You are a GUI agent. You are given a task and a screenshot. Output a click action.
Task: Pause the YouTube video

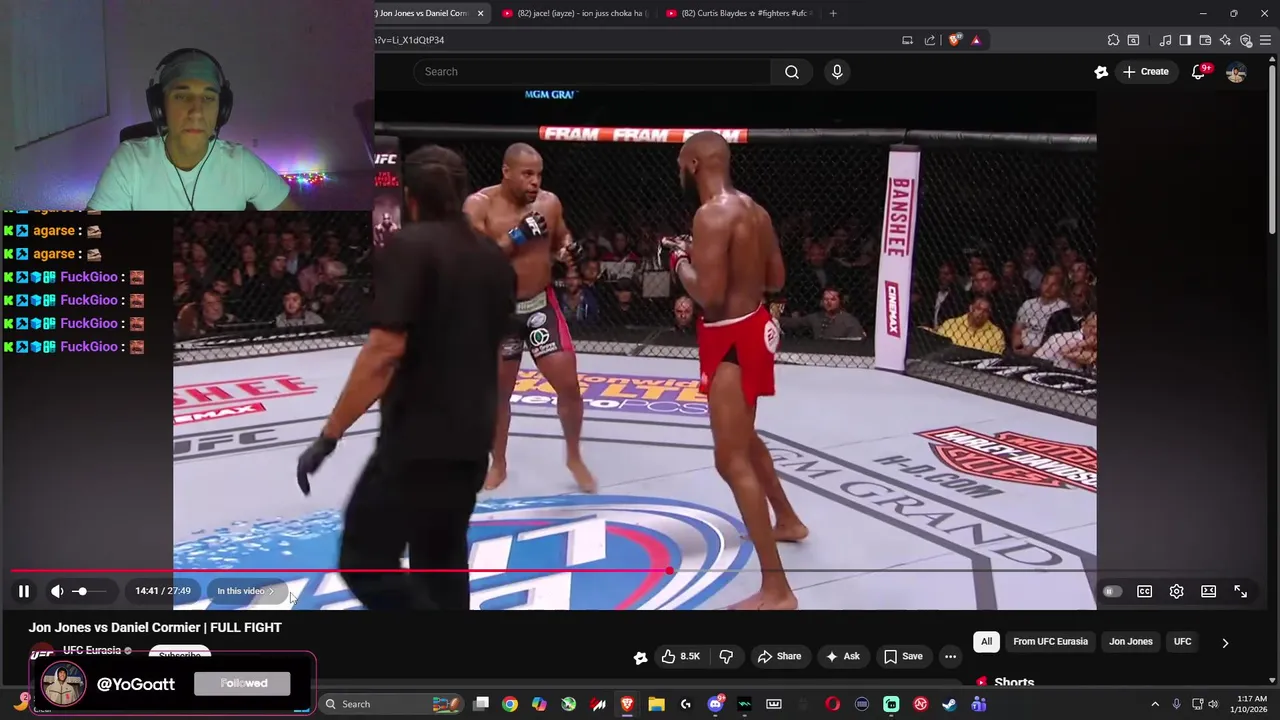tap(24, 591)
